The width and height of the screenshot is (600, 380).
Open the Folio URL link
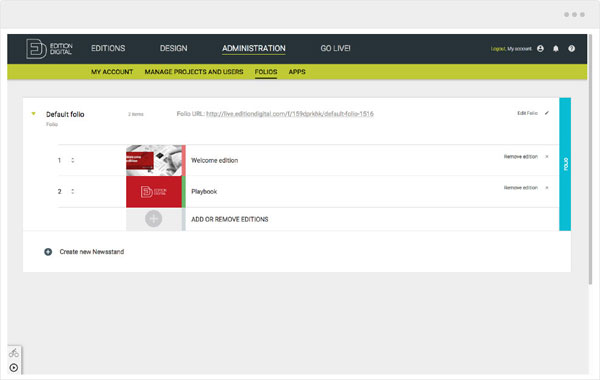point(290,114)
